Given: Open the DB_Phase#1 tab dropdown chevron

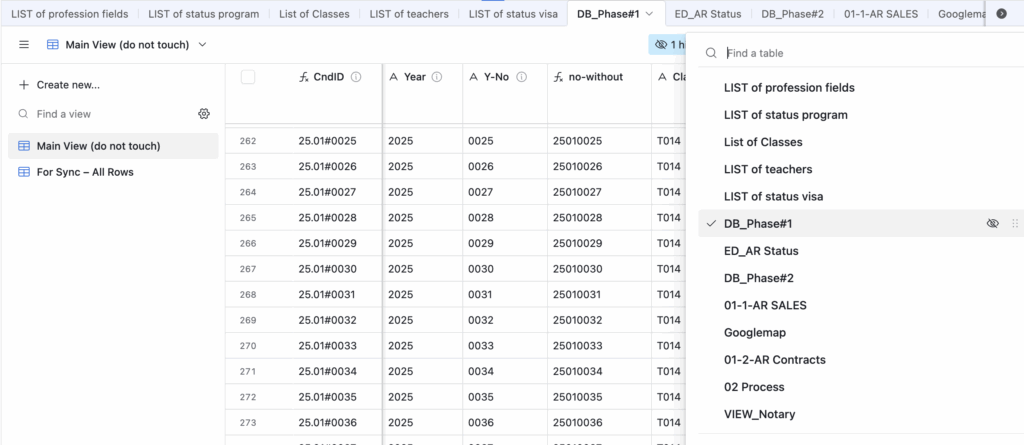Looking at the screenshot, I should [x=650, y=14].
